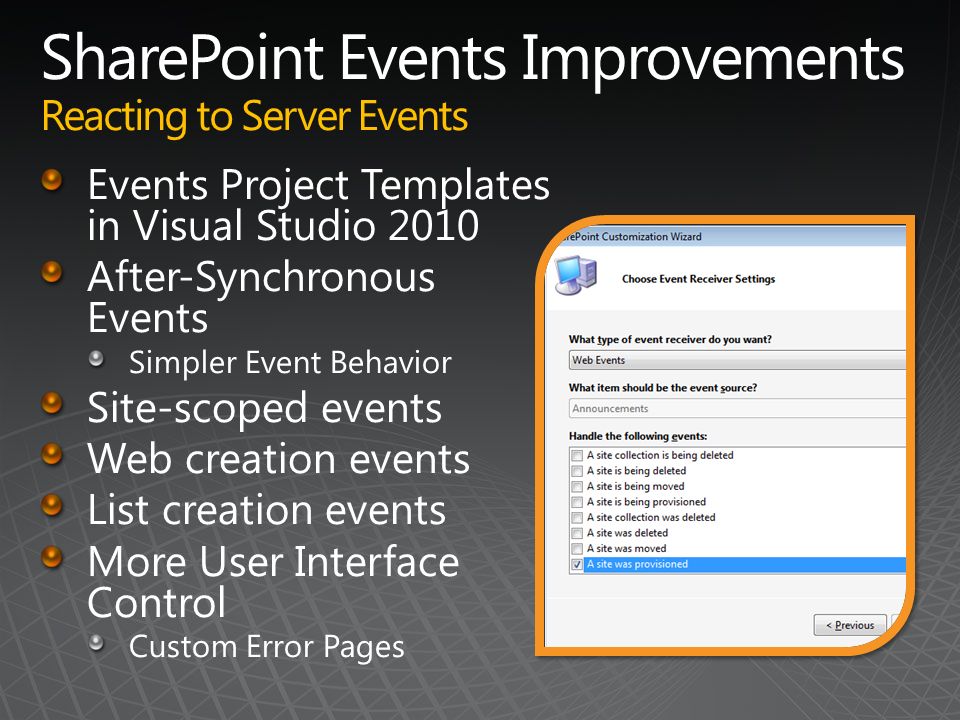Image resolution: width=960 pixels, height=720 pixels.
Task: Click the 'Web creation events' bullet text
Action: point(279,459)
